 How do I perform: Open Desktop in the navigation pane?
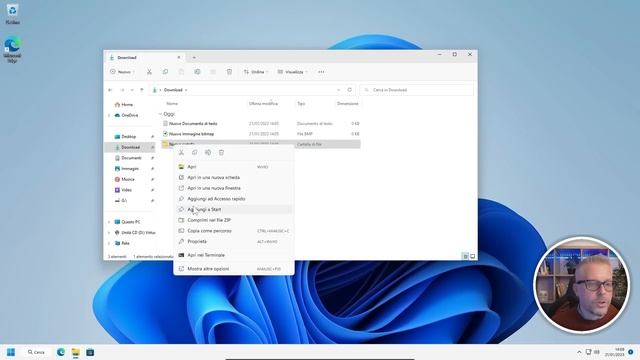click(126, 137)
